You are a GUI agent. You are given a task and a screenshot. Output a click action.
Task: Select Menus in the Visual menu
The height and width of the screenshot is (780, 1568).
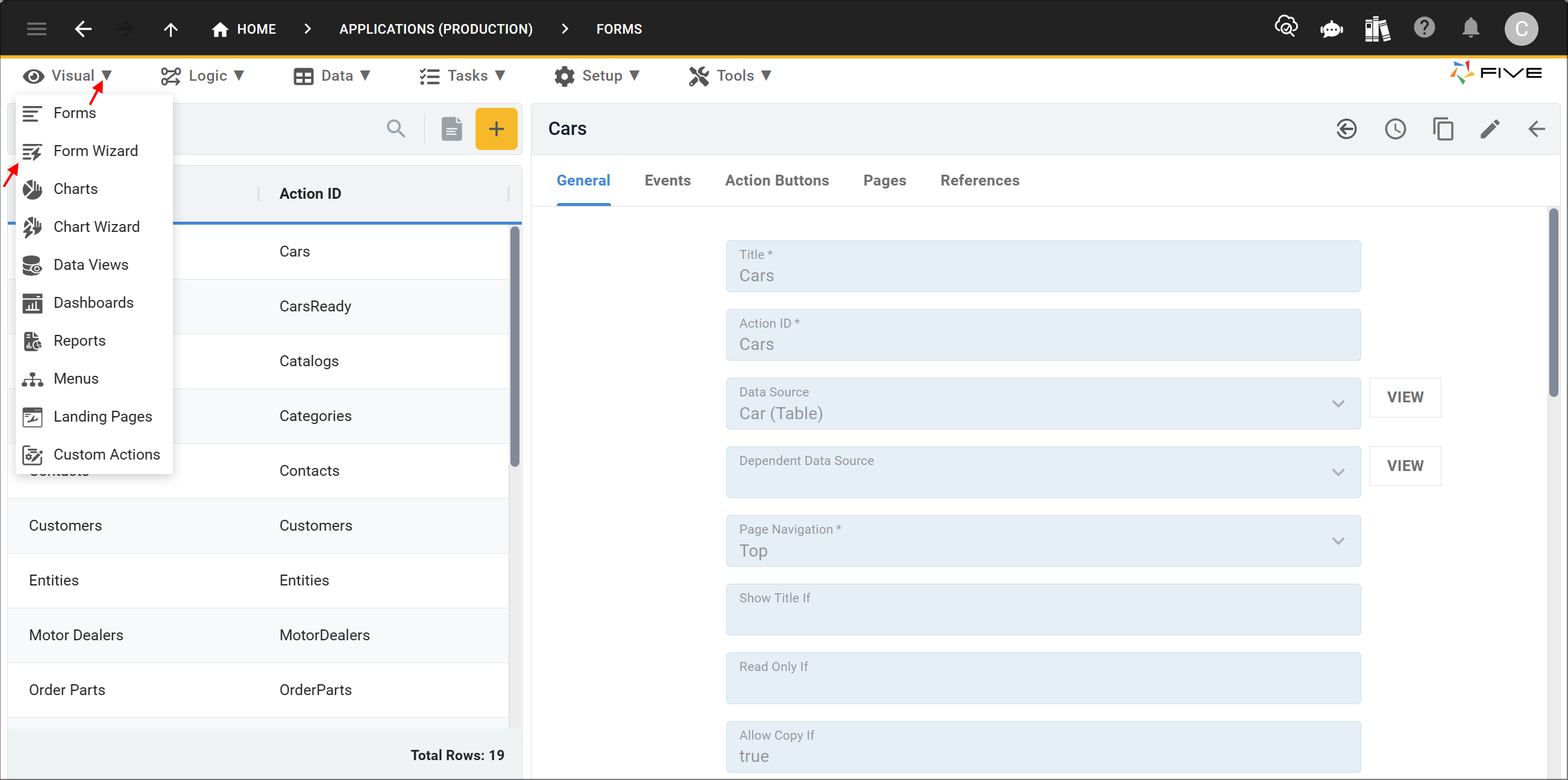95,379
